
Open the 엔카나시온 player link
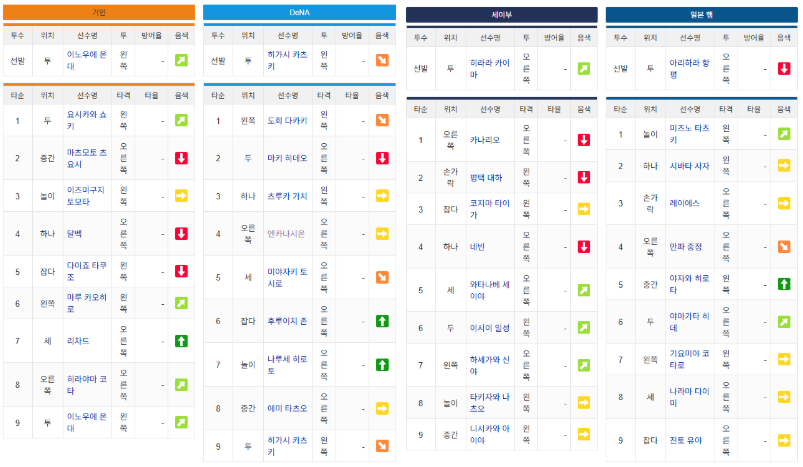coord(286,234)
